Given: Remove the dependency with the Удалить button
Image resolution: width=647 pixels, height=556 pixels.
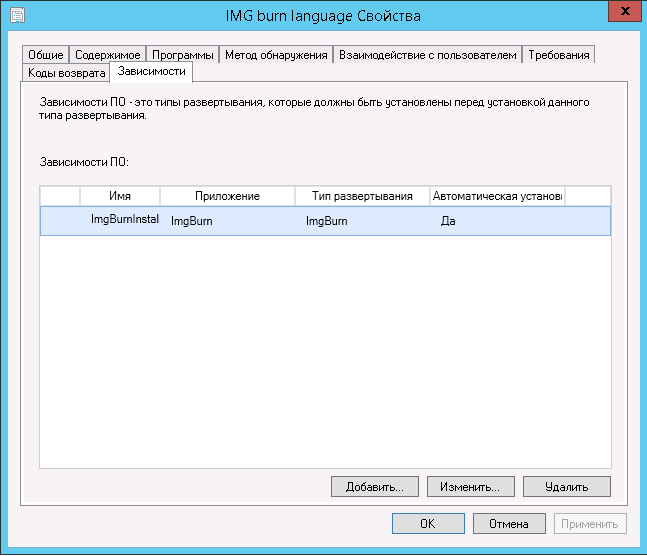Looking at the screenshot, I should tap(566, 487).
